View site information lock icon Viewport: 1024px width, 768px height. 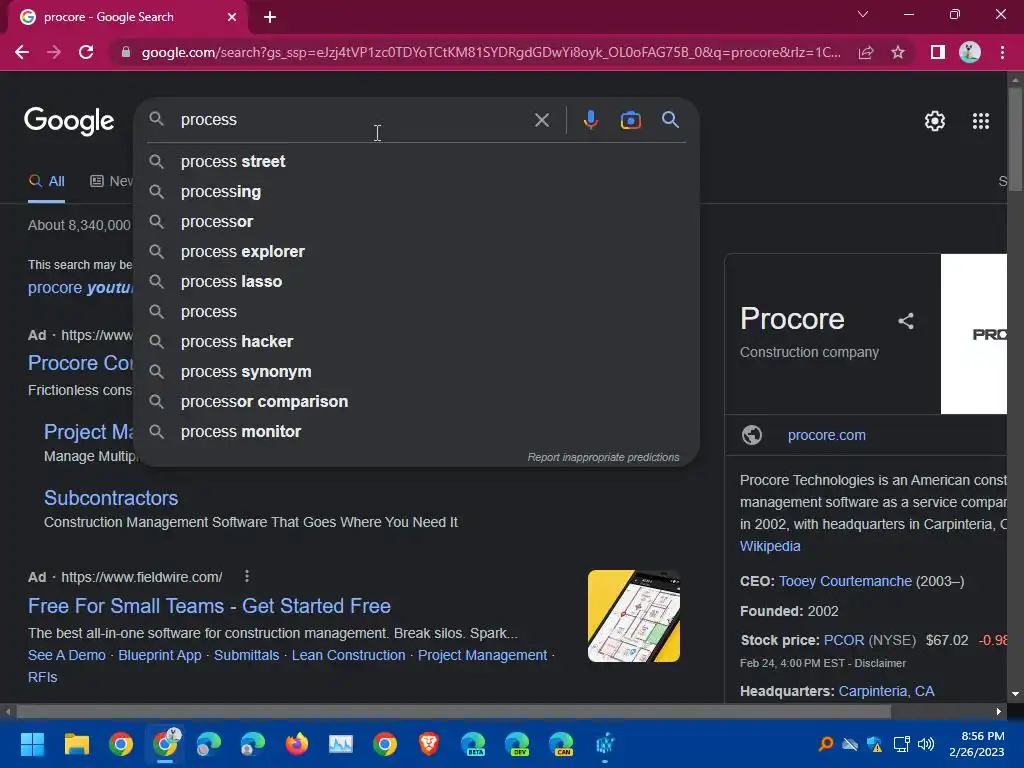pos(126,52)
